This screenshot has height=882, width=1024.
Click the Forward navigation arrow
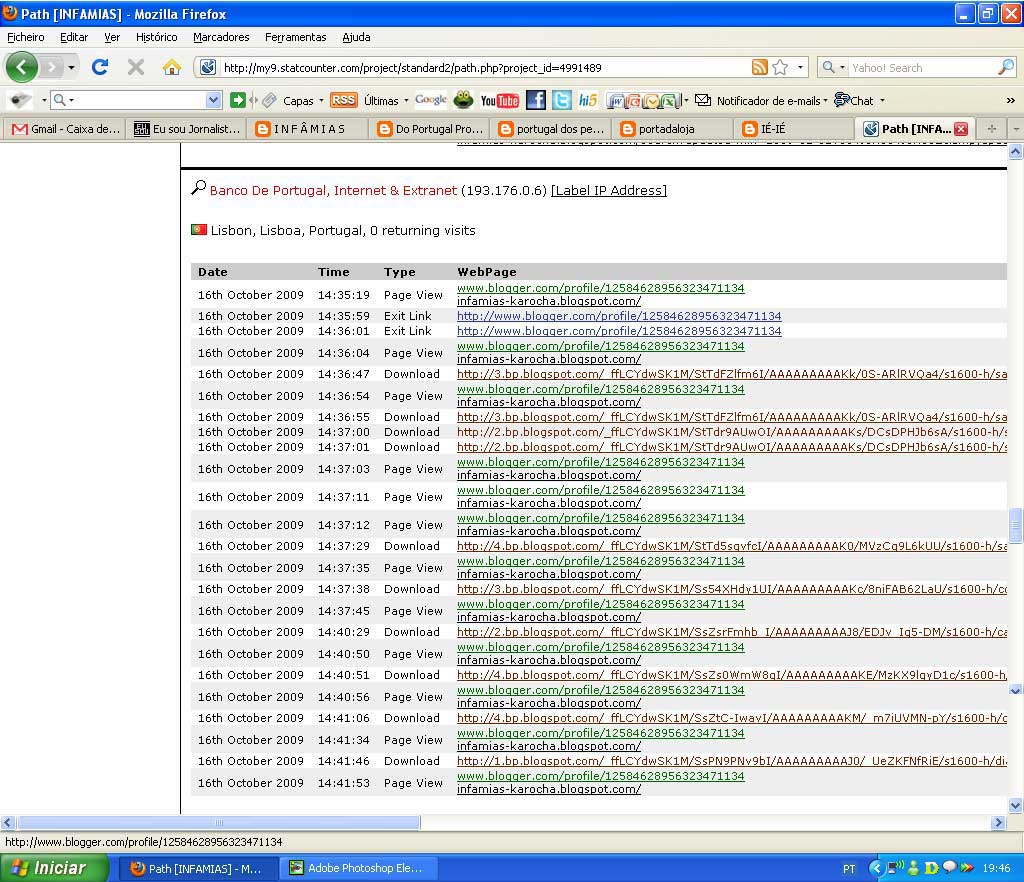(51, 67)
